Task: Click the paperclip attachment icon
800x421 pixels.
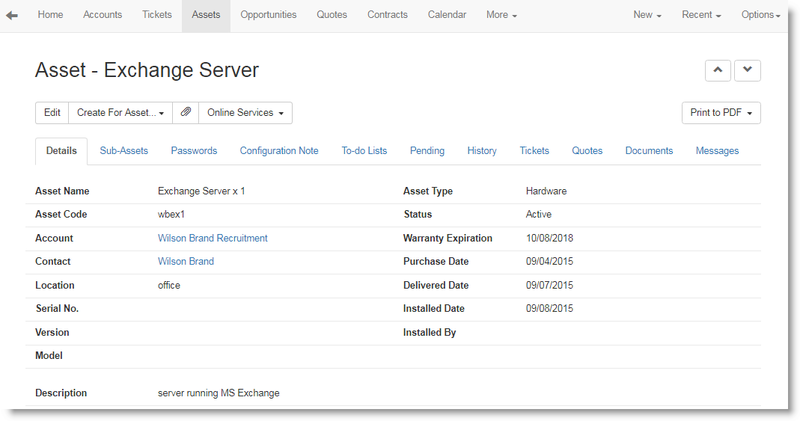Action: point(186,113)
